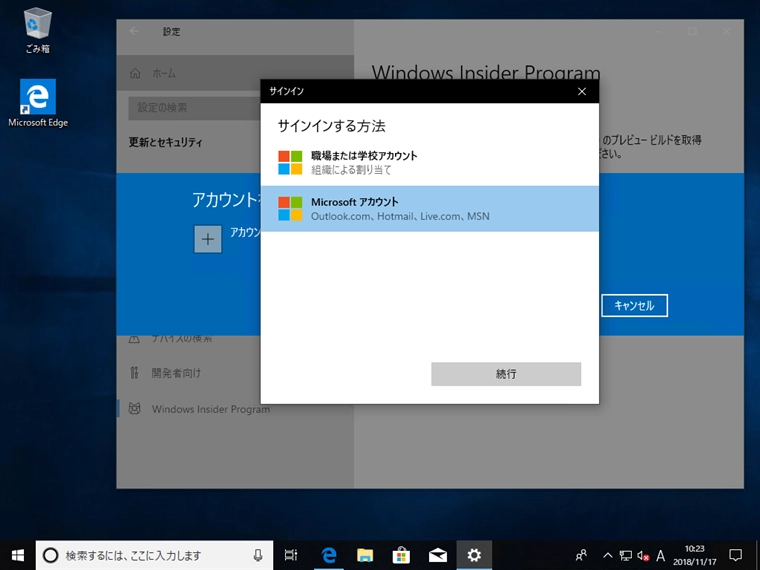760x570 pixels.
Task: Open the Action Center notification icon
Action: pos(735,555)
